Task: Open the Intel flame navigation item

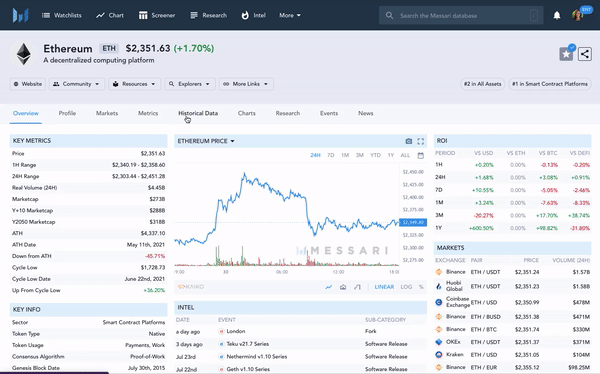Action: (253, 15)
